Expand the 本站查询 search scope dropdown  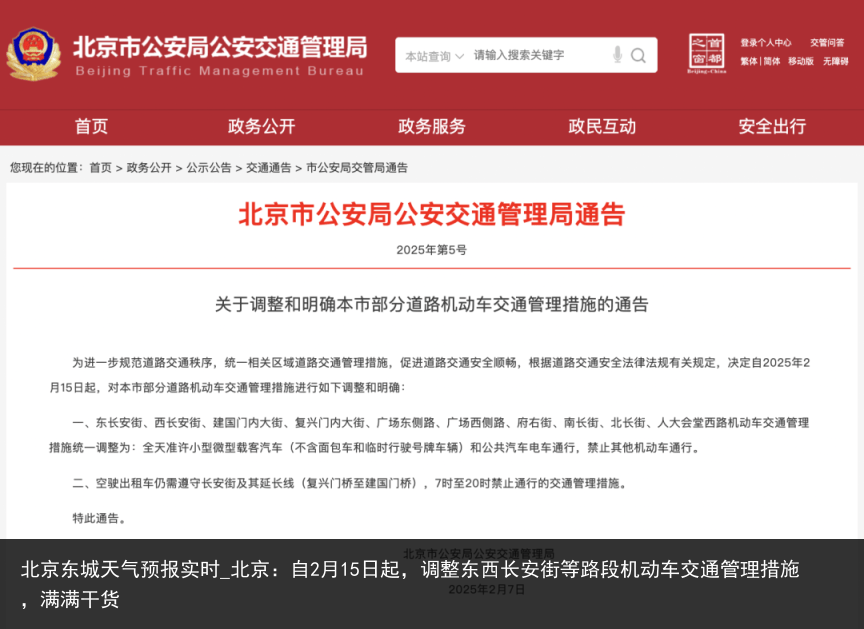click(x=435, y=56)
